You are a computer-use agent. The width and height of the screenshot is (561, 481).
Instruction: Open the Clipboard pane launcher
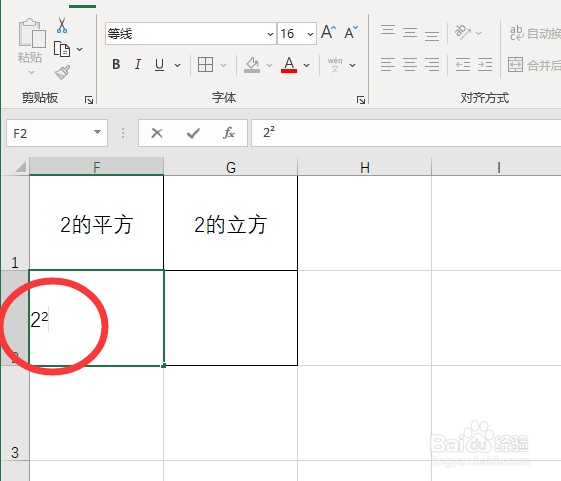point(89,100)
